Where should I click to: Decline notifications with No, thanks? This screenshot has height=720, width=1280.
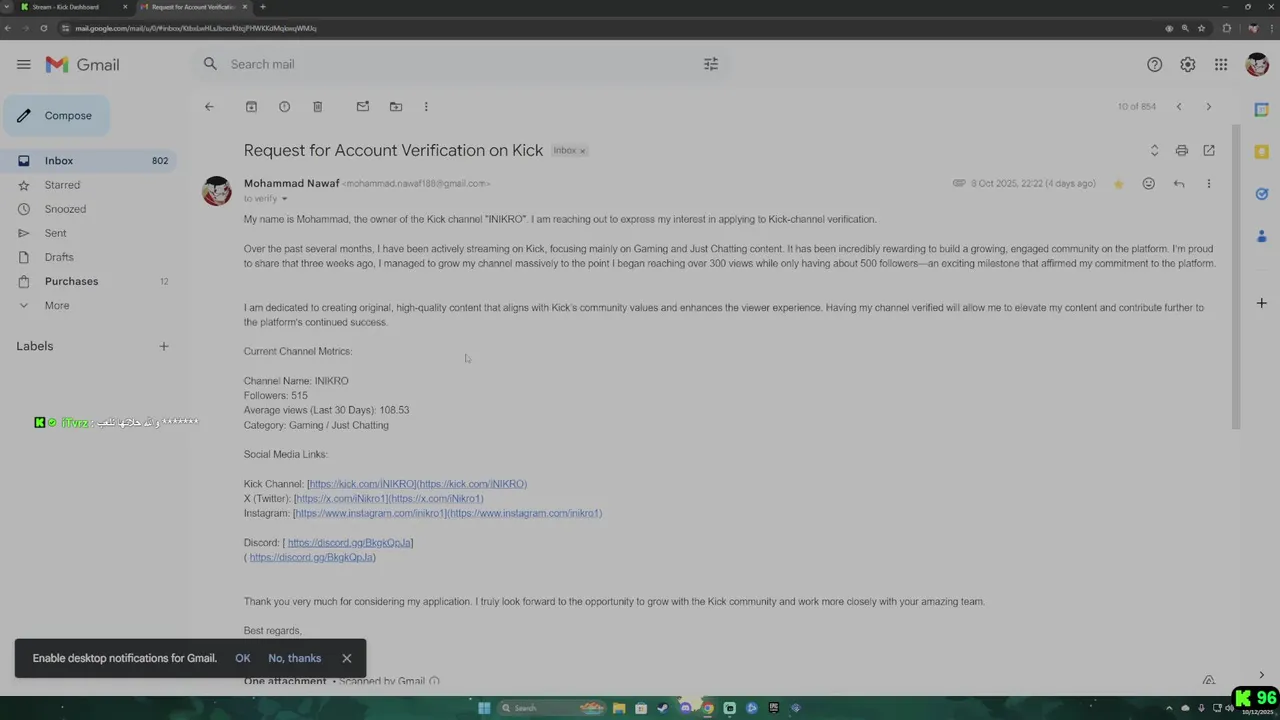[295, 658]
